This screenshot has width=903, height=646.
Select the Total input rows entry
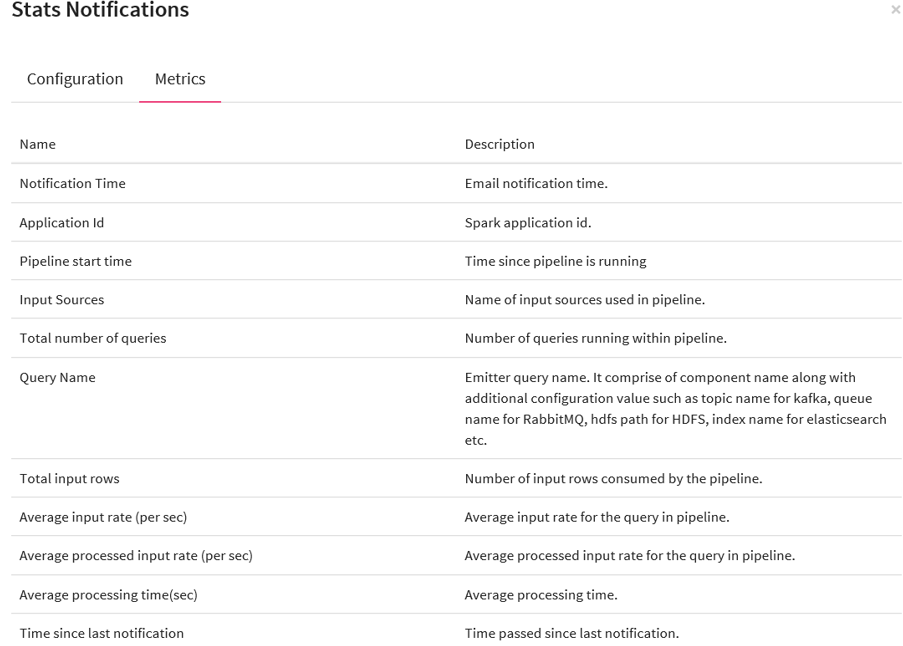[x=69, y=478]
